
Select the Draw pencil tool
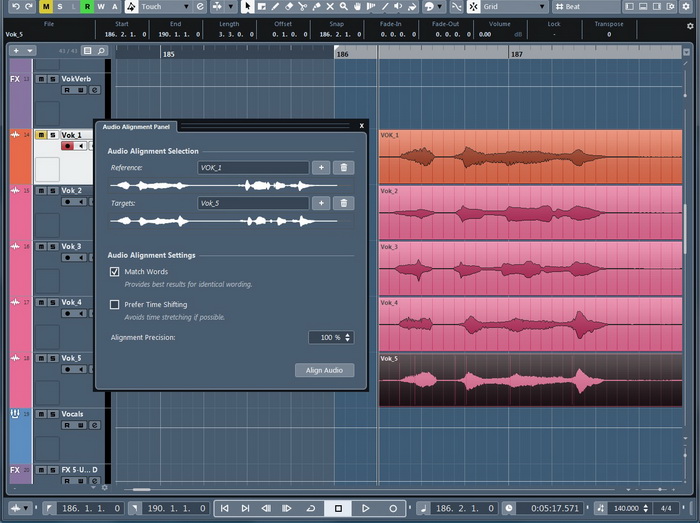click(x=275, y=7)
